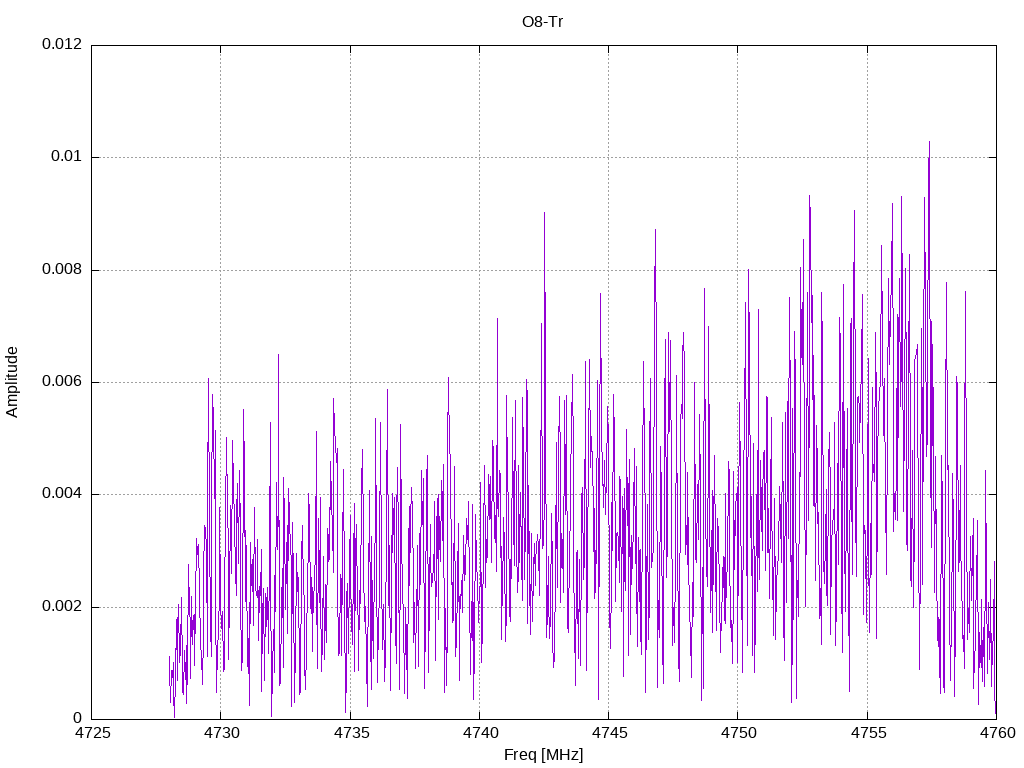The image size is (1024, 768).
Task: Click y-axis tick value 0.008
Action: 62,269
